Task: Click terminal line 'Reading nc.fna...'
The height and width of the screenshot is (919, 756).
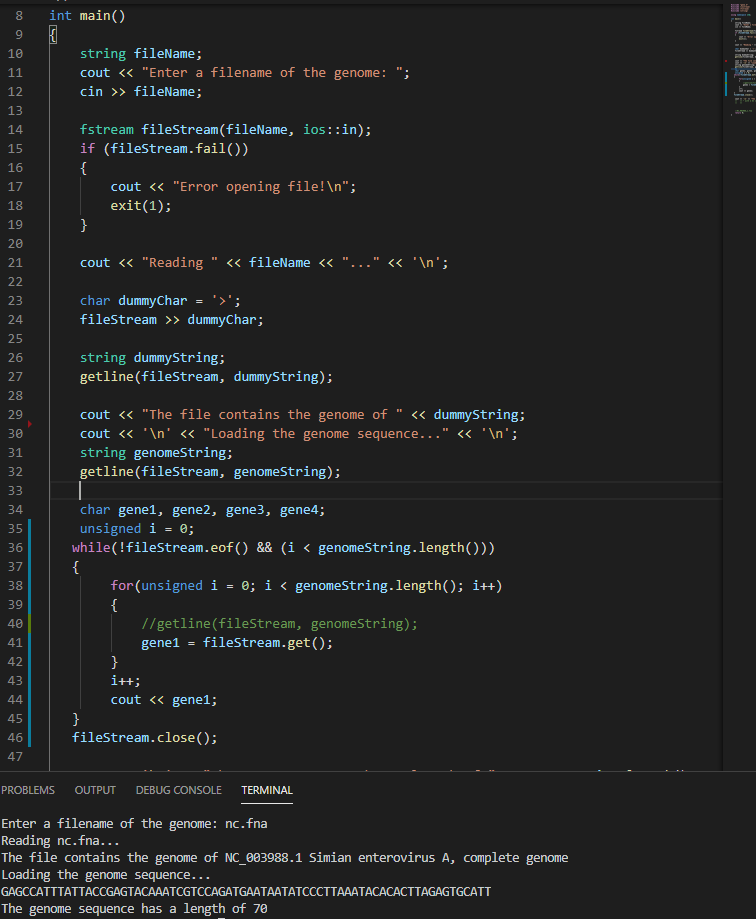Action: click(60, 840)
